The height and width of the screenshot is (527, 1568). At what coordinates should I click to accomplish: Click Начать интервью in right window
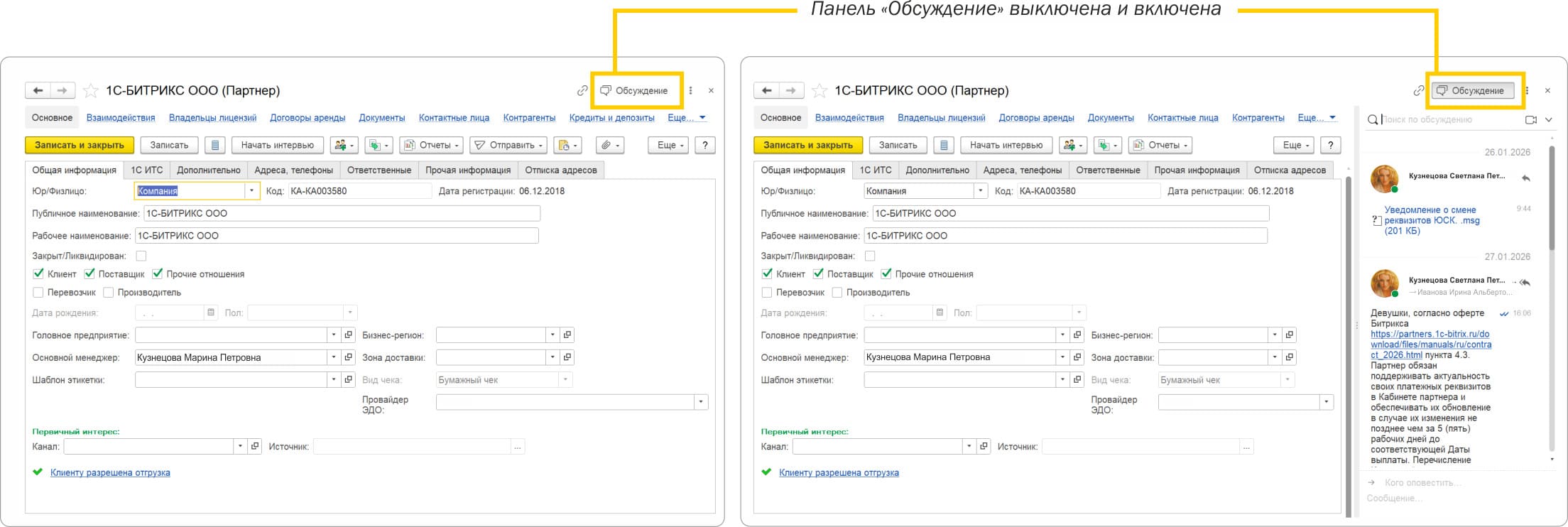[1006, 145]
